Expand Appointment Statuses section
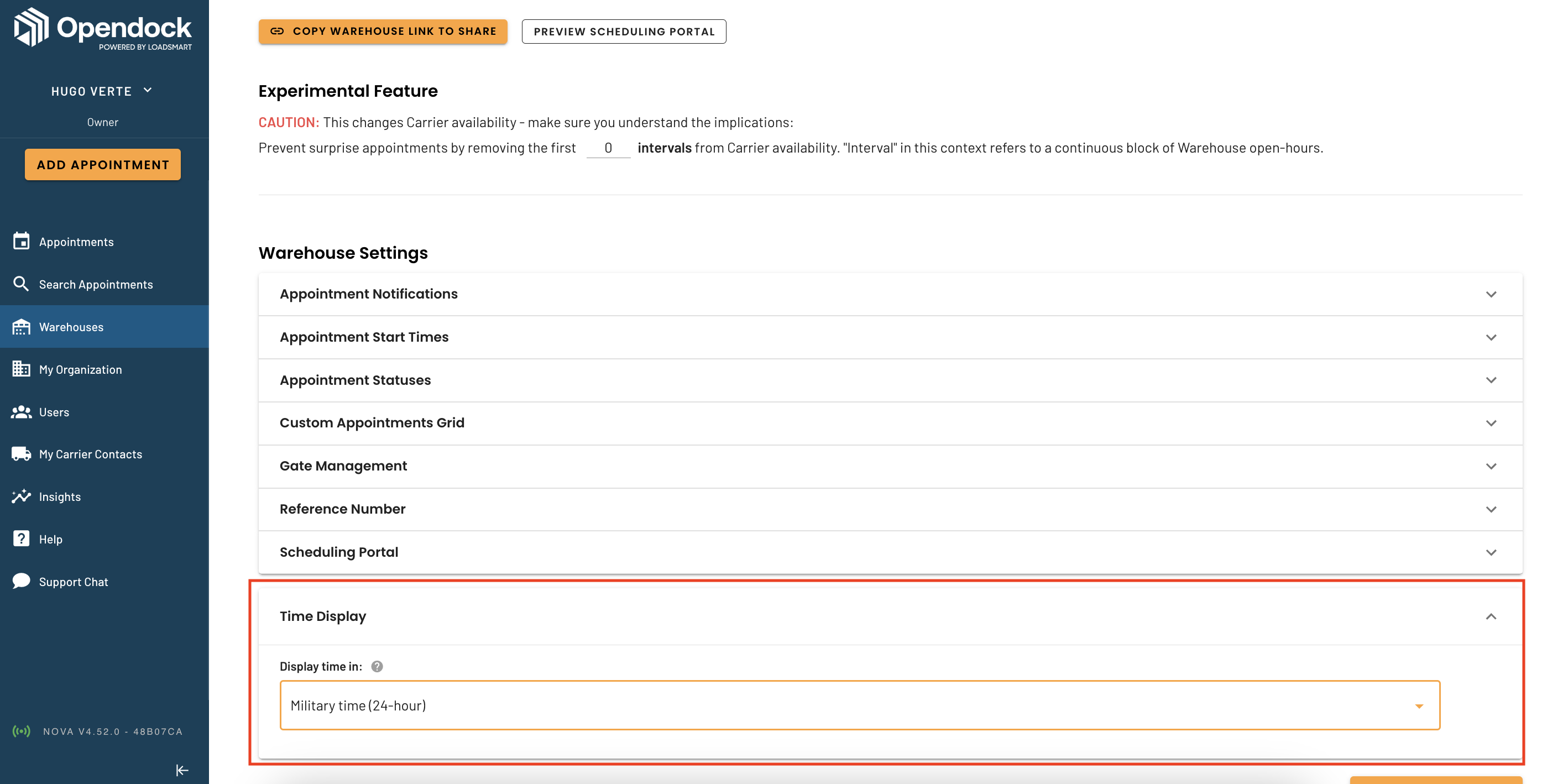 click(890, 380)
